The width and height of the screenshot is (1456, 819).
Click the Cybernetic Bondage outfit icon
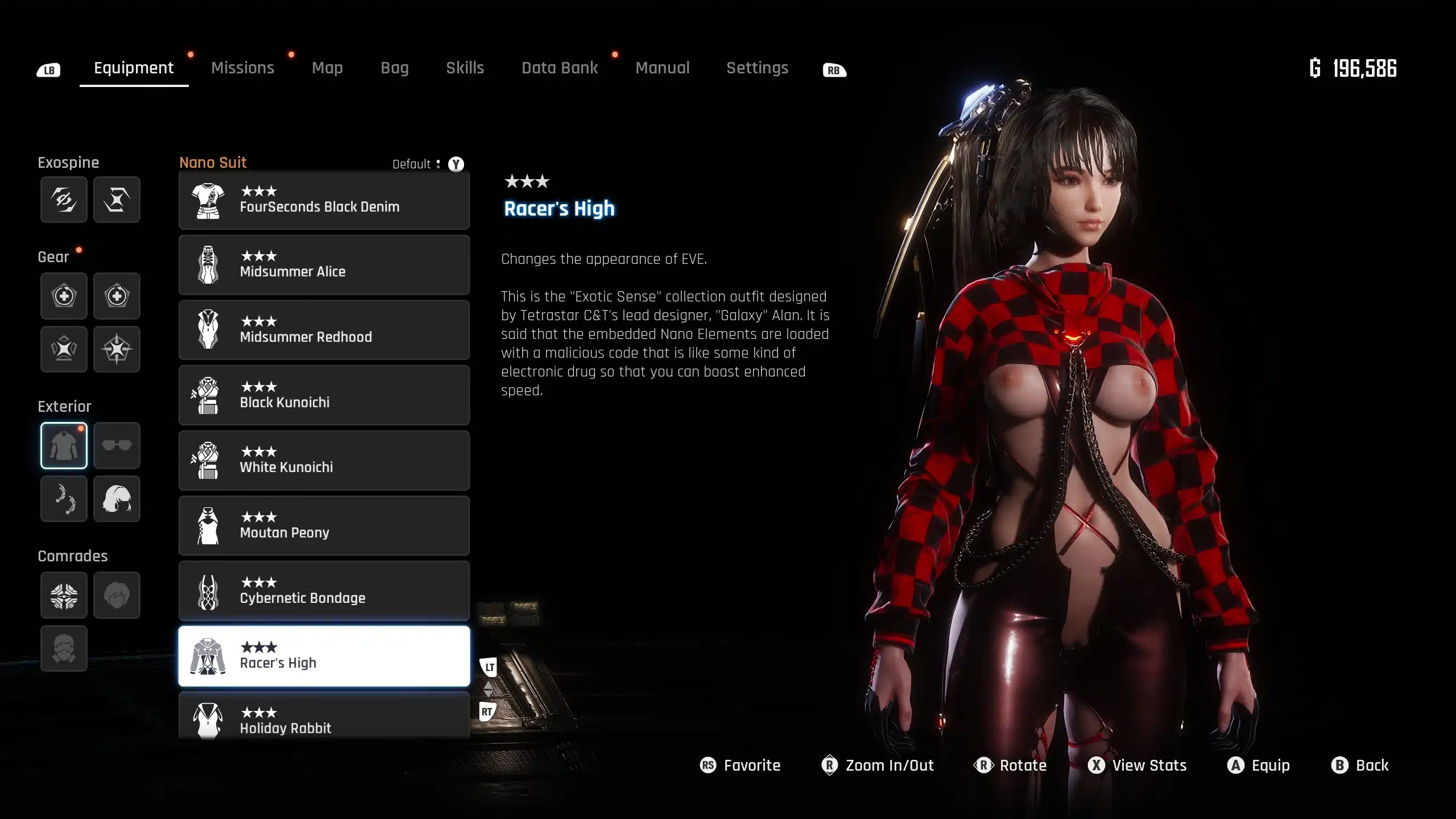click(208, 591)
